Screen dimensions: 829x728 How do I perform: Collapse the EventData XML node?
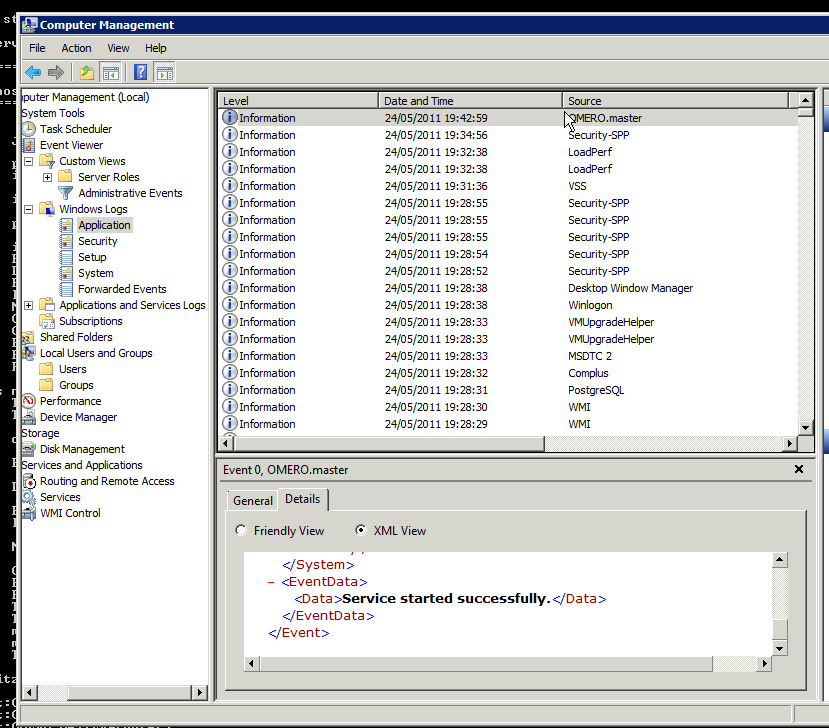click(271, 582)
